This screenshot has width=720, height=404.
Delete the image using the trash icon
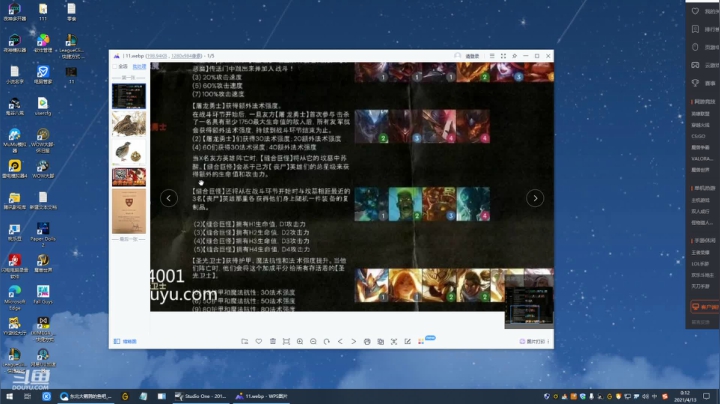coord(273,341)
